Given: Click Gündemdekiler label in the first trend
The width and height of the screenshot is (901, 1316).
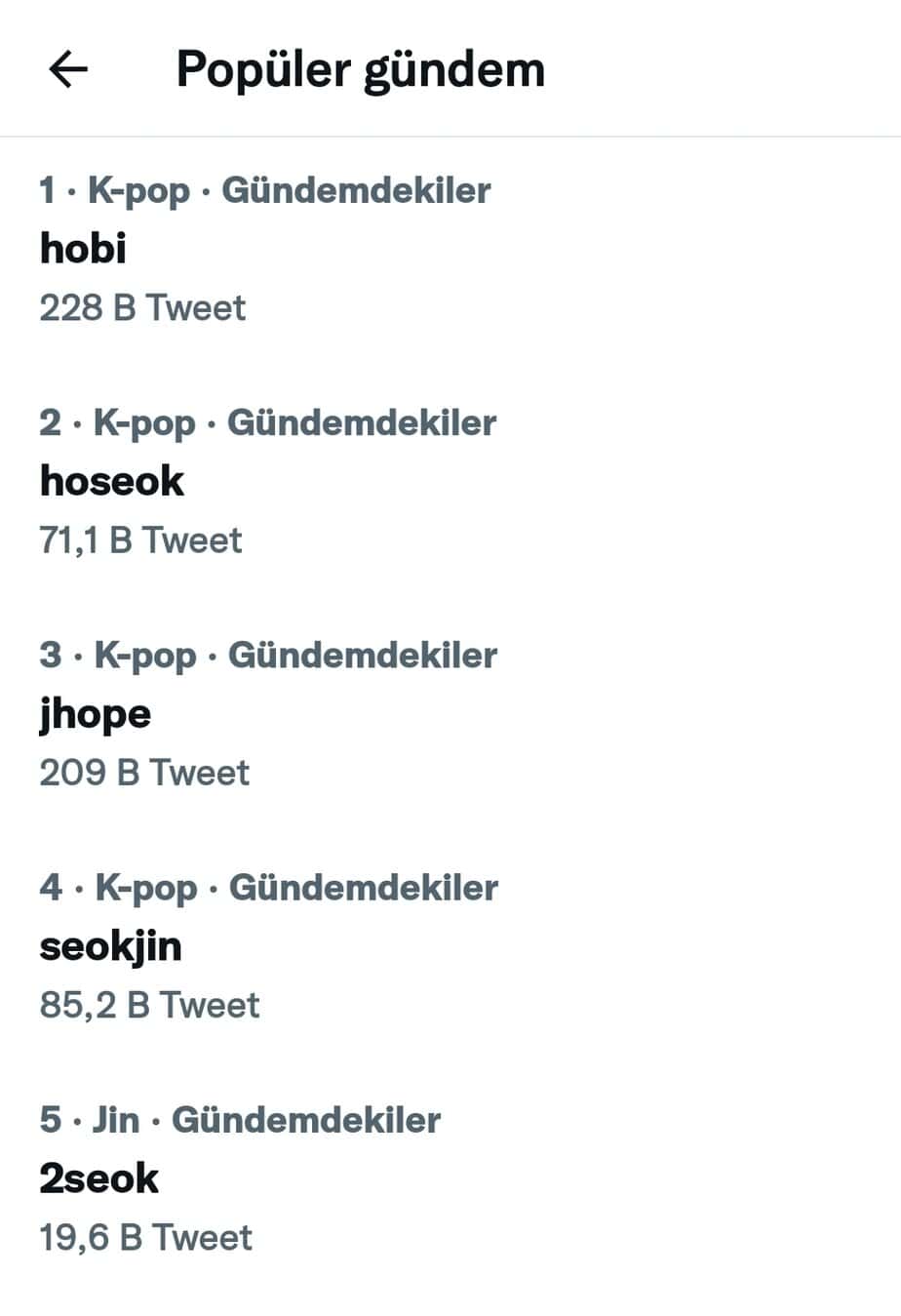Looking at the screenshot, I should tap(356, 190).
